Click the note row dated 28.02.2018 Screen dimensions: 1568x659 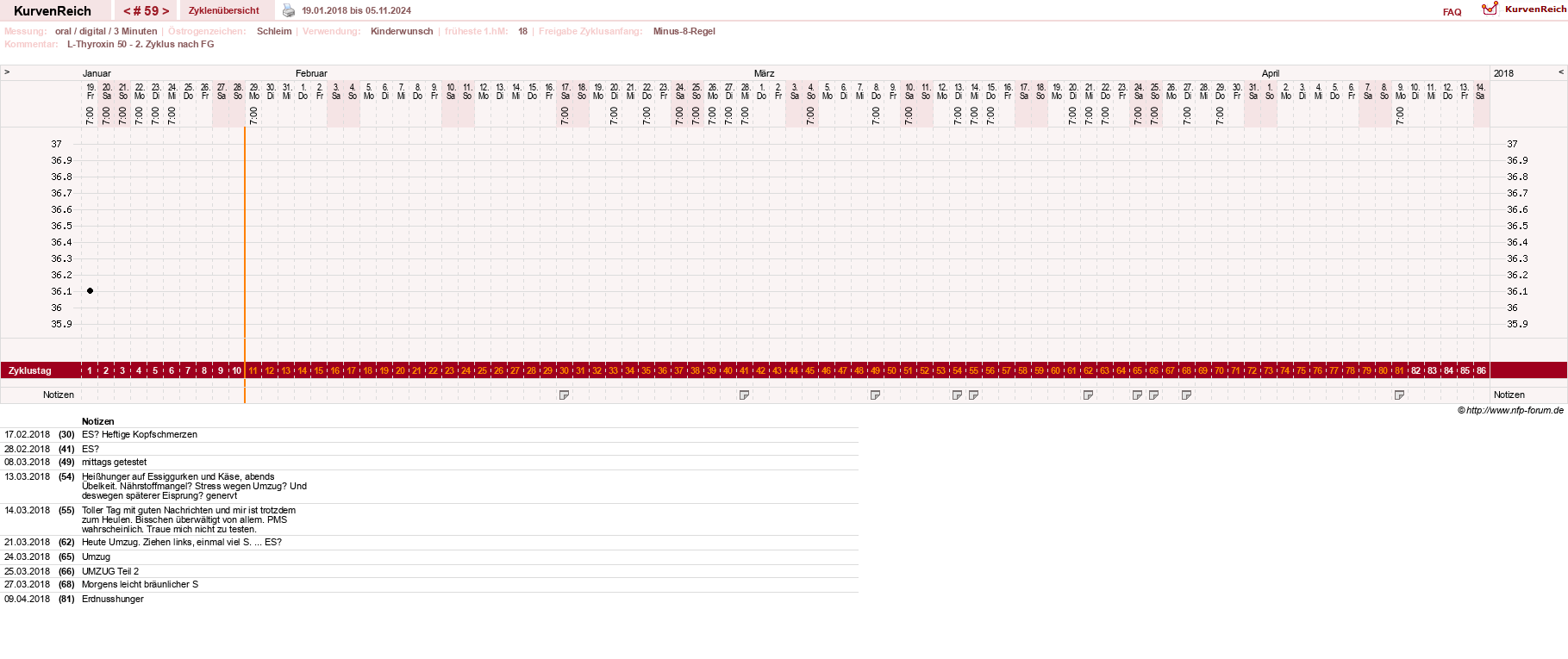pyautogui.click(x=429, y=449)
